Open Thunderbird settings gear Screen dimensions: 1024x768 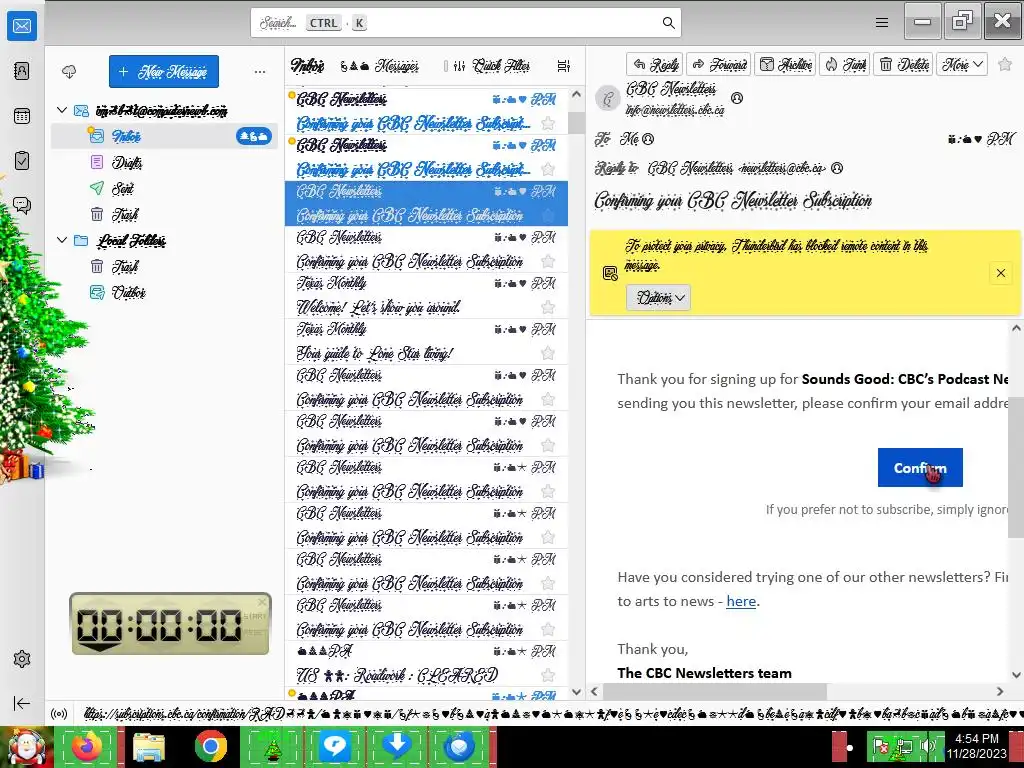click(x=22, y=659)
